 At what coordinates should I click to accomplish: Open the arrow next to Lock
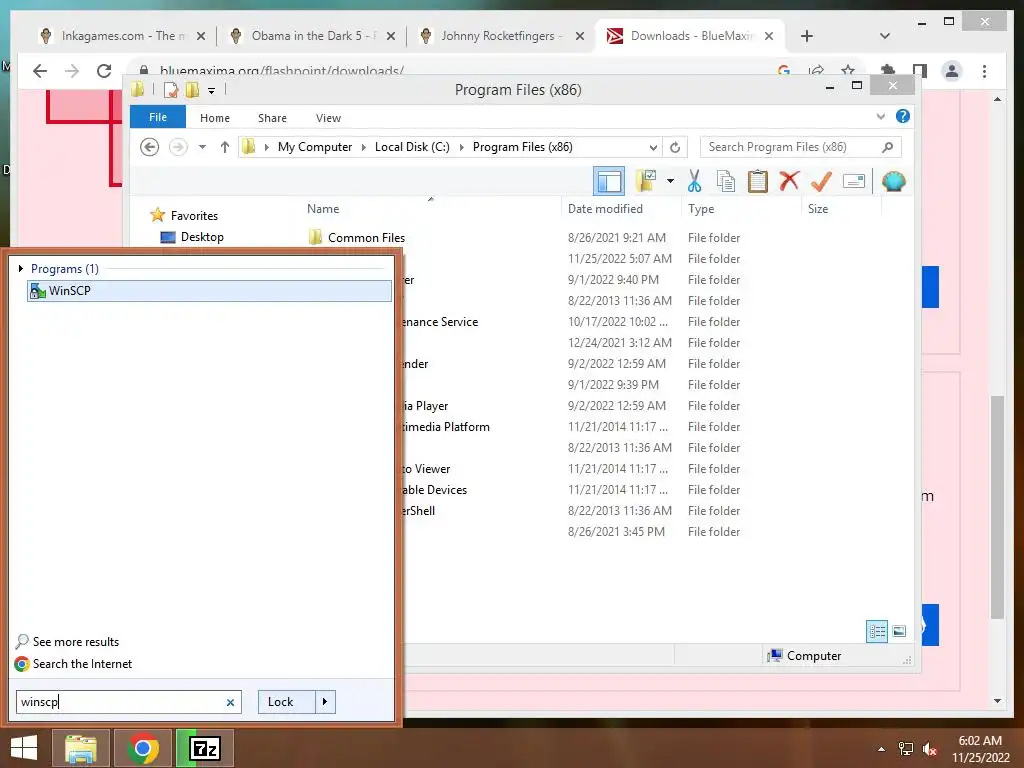tap(325, 702)
